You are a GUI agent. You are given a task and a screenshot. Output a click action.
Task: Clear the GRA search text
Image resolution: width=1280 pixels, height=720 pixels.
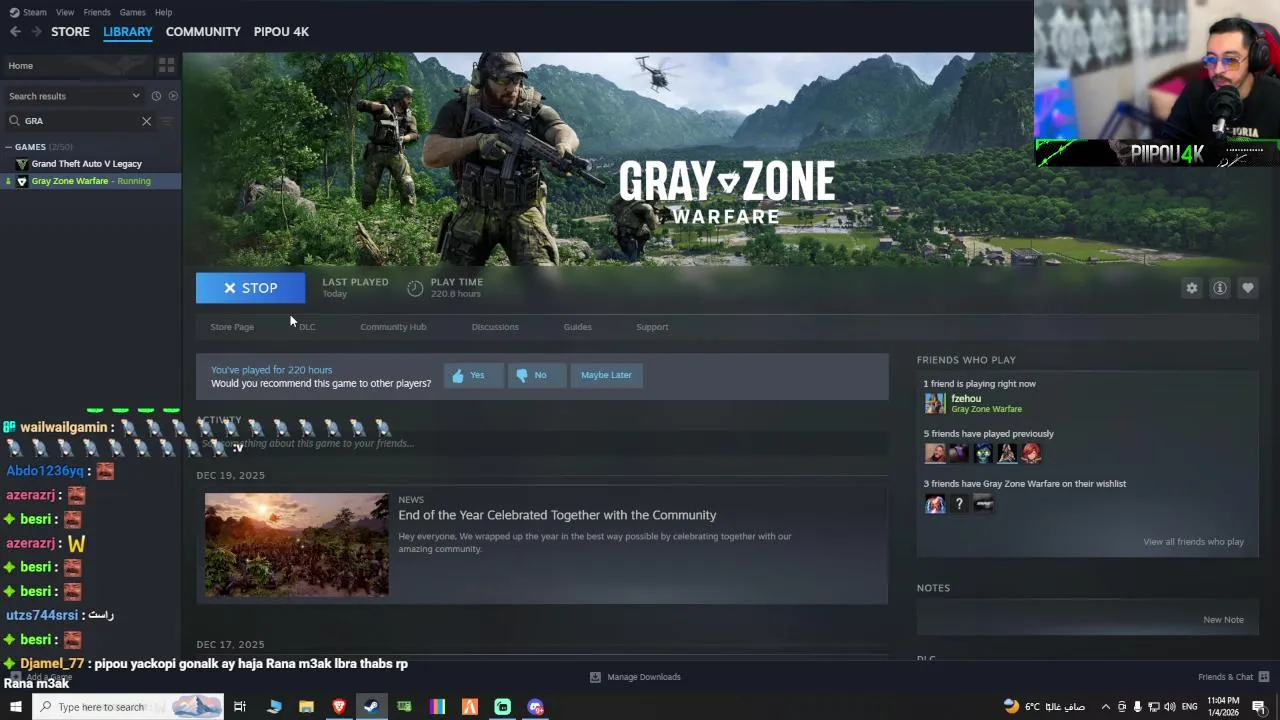pos(147,121)
